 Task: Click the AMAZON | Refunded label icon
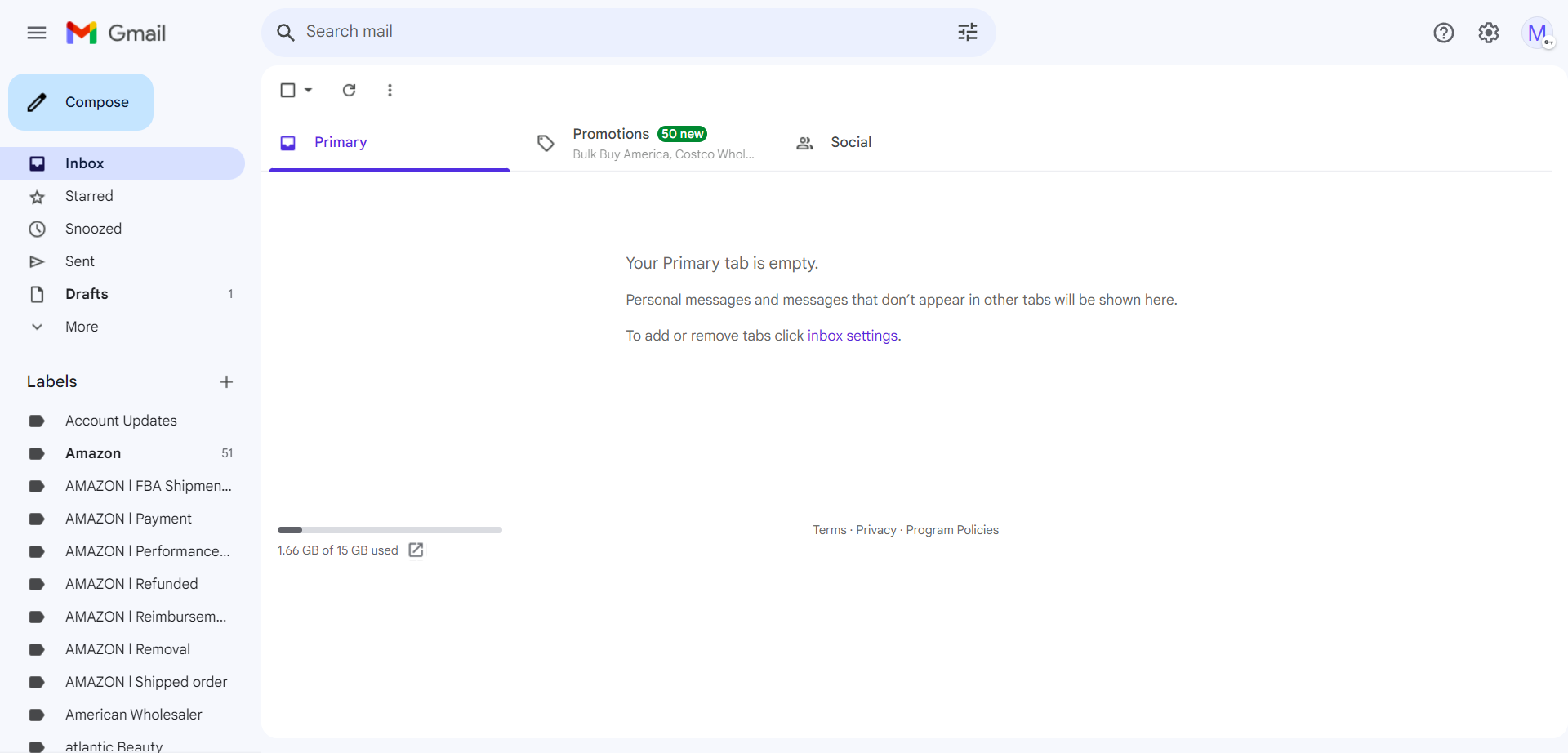[x=37, y=584]
